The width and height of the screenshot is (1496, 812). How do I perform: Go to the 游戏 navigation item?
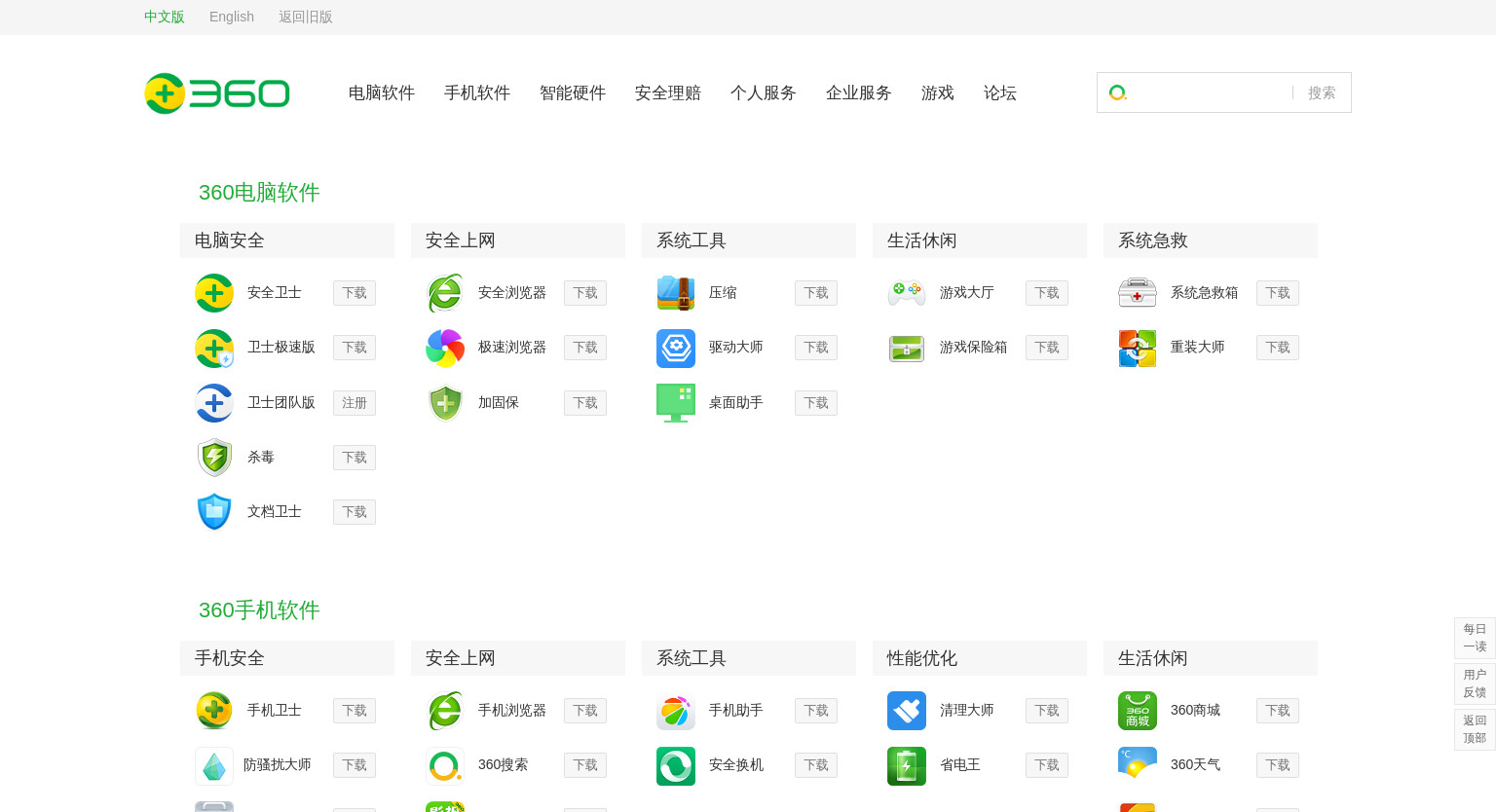coord(938,92)
